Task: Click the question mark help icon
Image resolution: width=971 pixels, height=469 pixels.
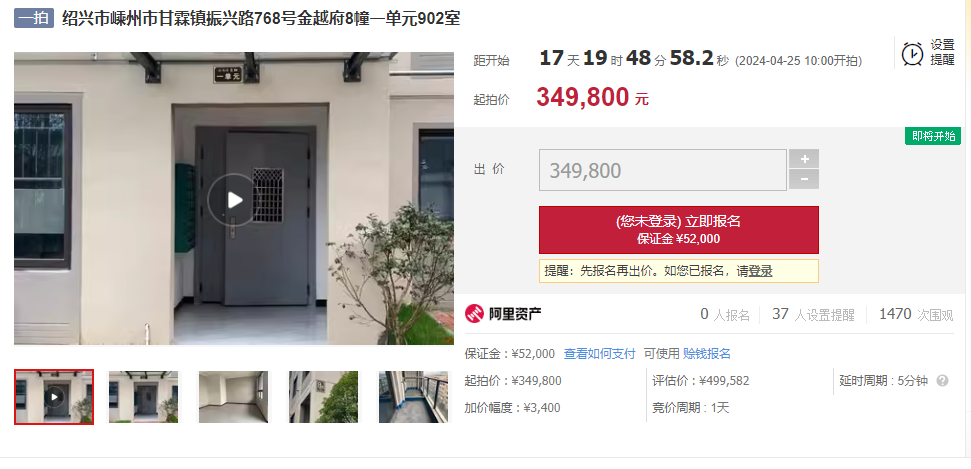Action: coord(943,381)
